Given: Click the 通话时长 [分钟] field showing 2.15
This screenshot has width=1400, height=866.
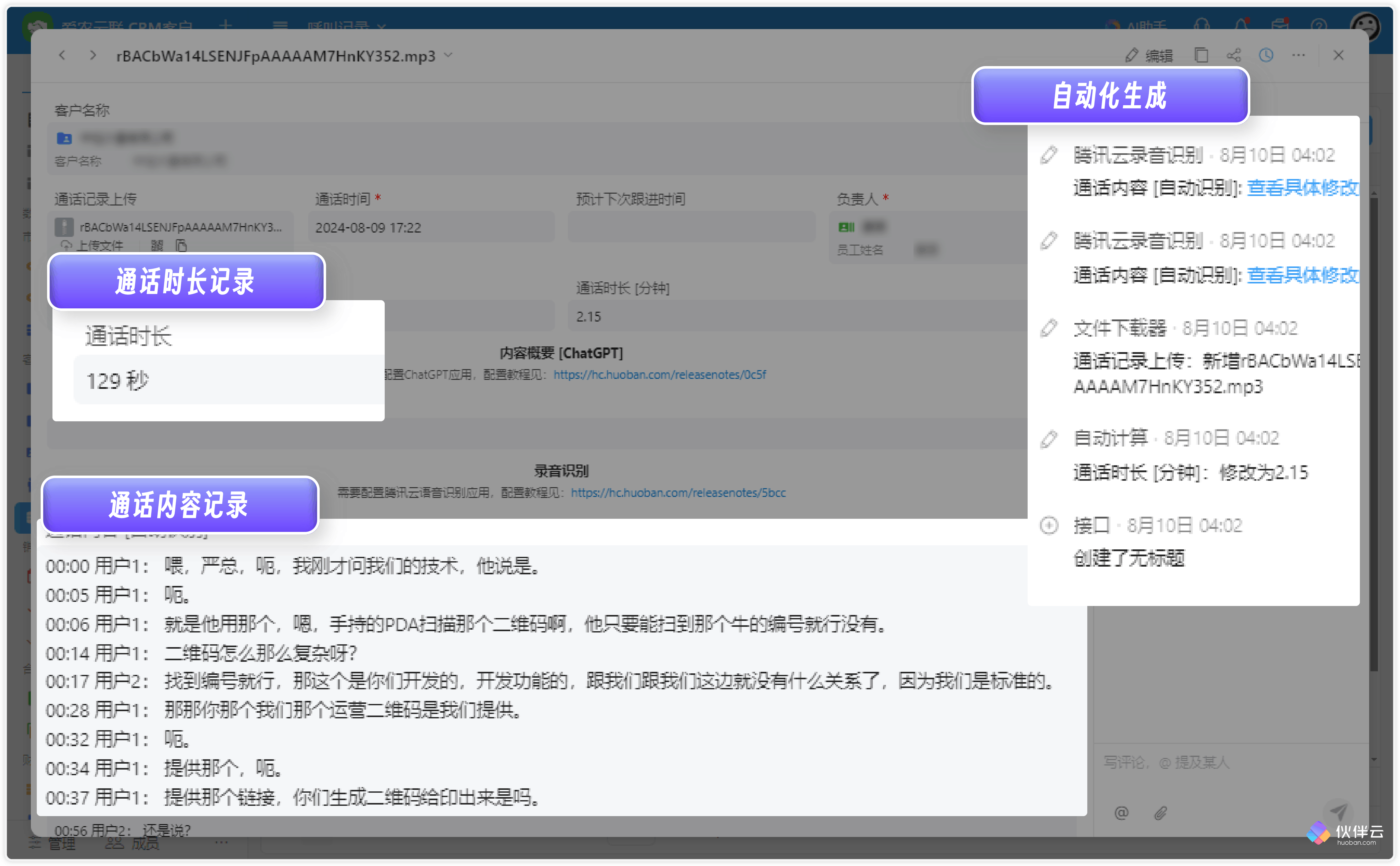Looking at the screenshot, I should pyautogui.click(x=798, y=316).
